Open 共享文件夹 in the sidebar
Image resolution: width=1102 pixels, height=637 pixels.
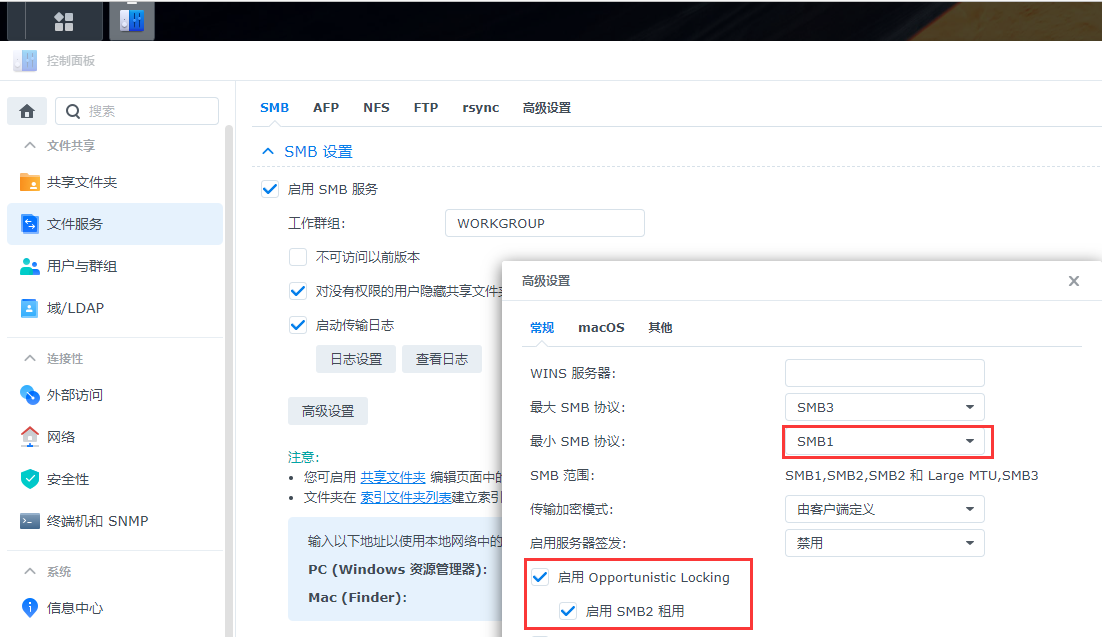point(82,182)
